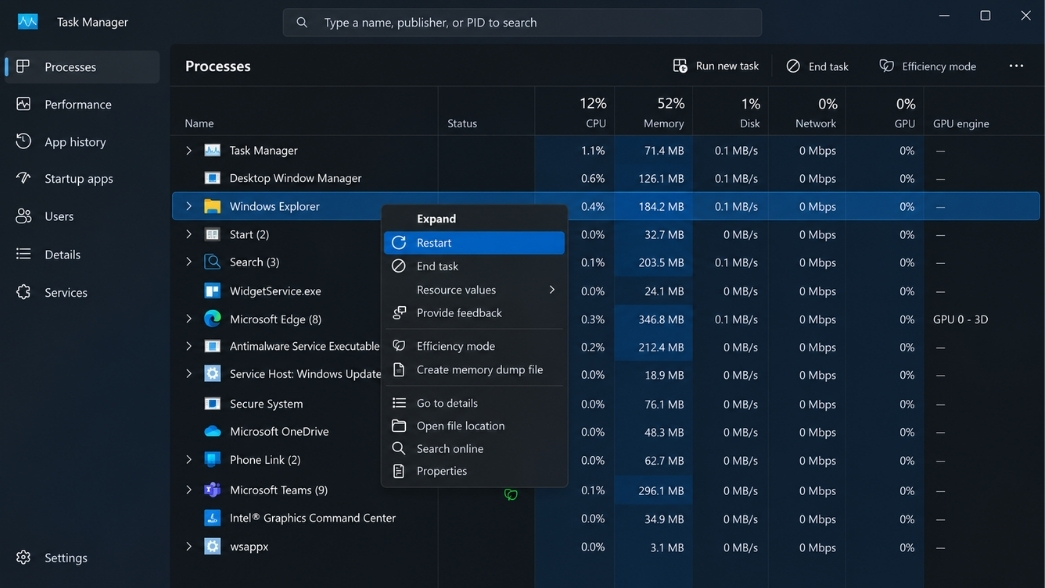Click the Run new task icon

(x=679, y=66)
